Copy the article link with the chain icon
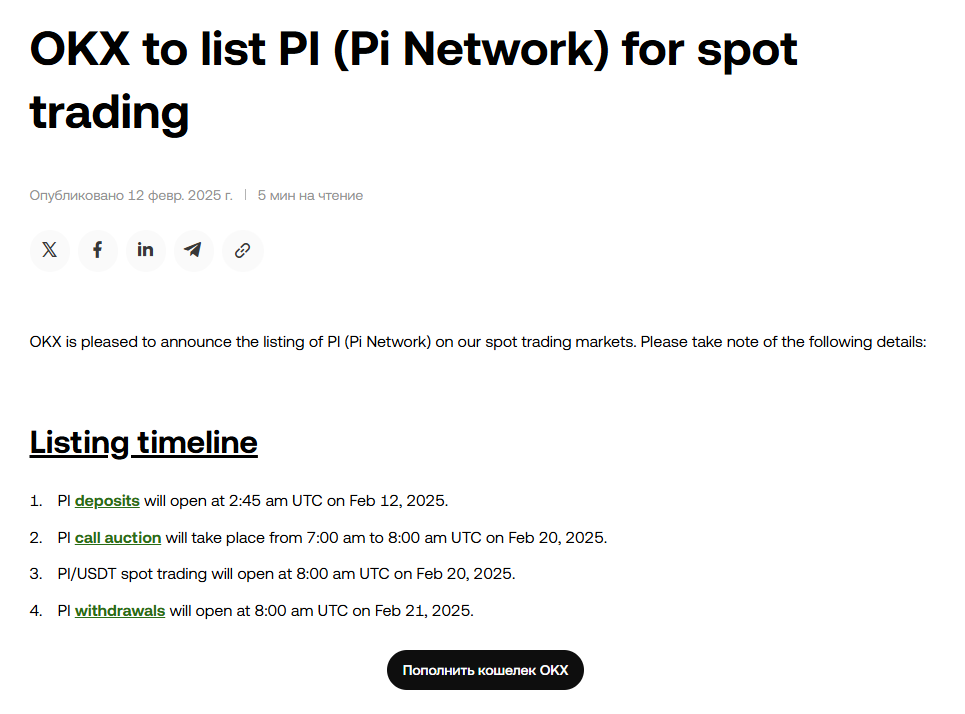Viewport: 965px width, 714px height. click(x=242, y=250)
